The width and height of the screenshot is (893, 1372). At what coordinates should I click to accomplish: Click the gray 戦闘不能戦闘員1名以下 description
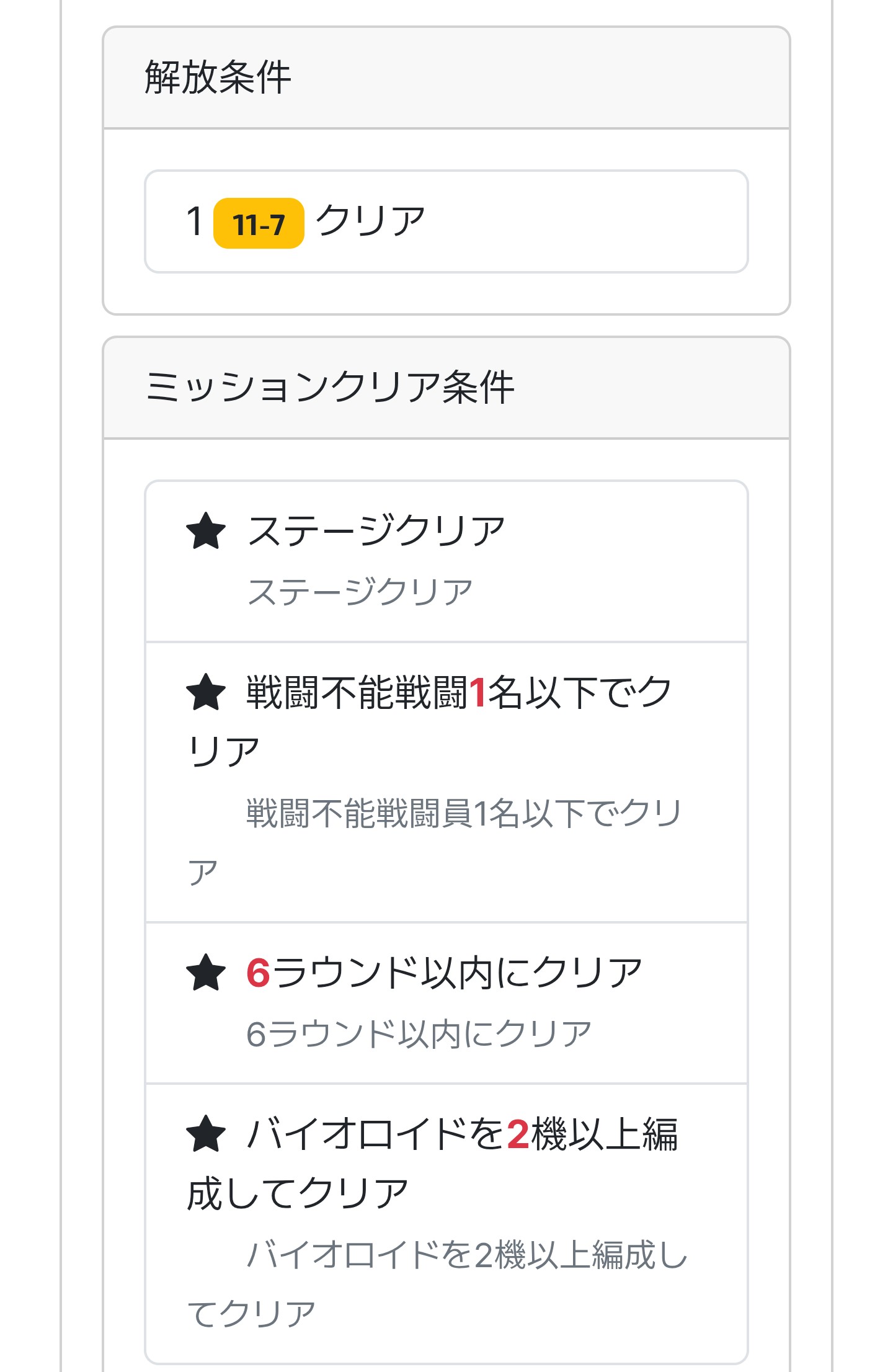[464, 813]
